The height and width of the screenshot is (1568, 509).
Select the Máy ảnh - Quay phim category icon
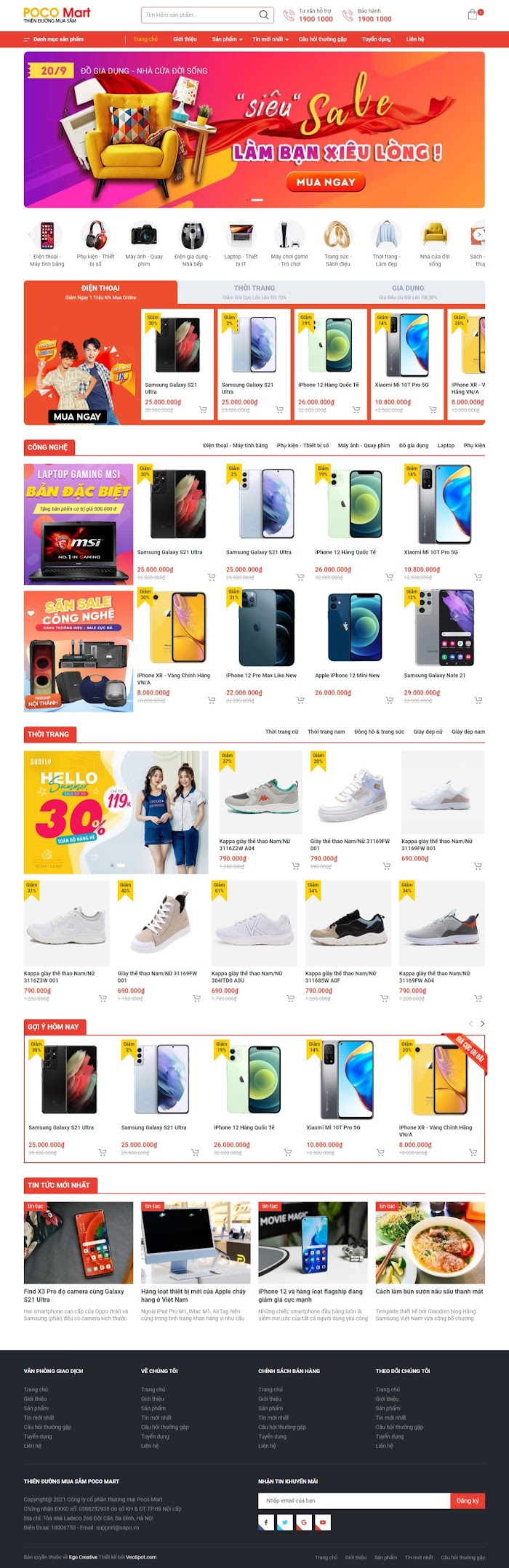coord(144,244)
